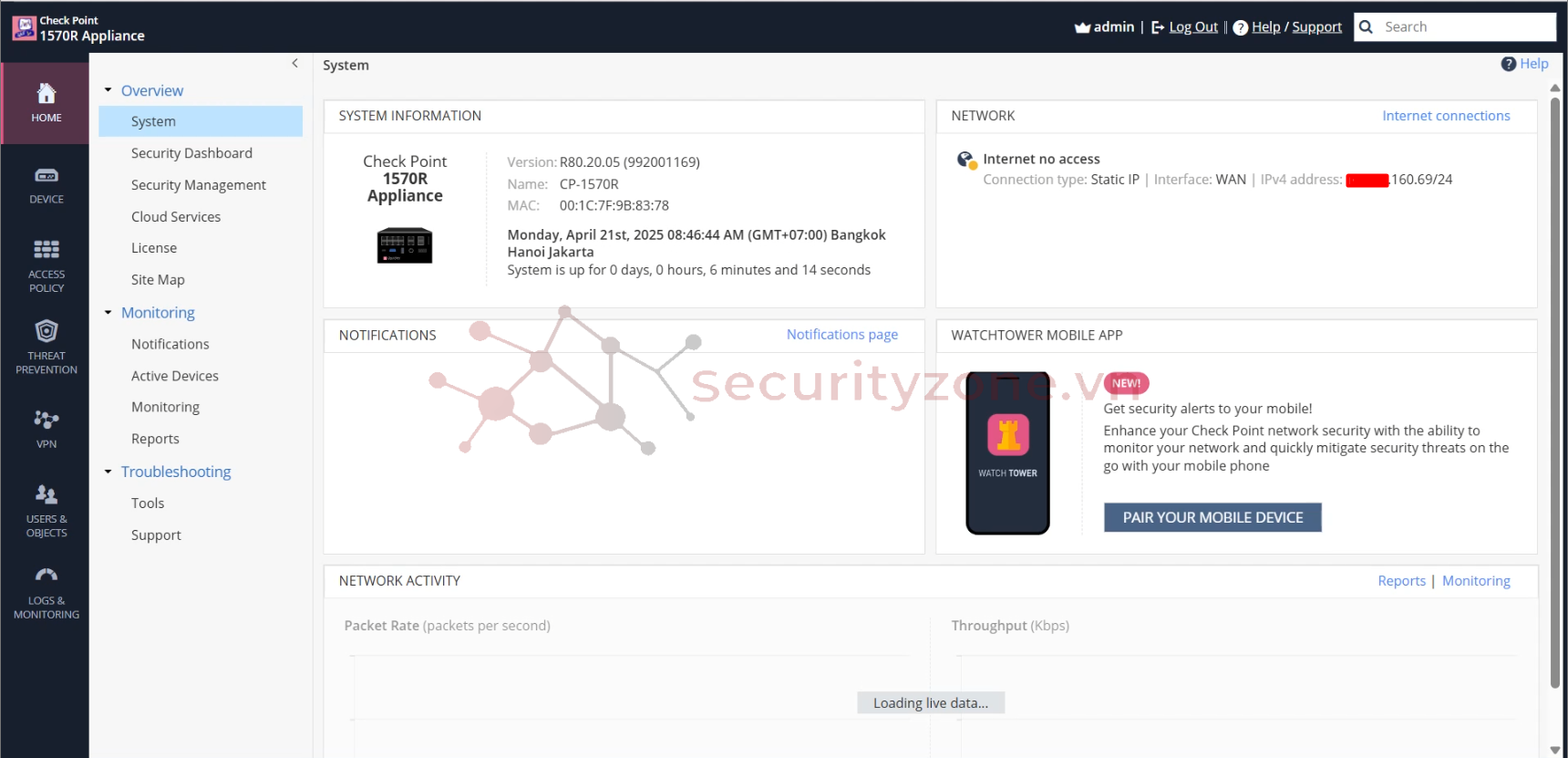The height and width of the screenshot is (758, 1568).
Task: Open the ACCESS POLICY section icon
Action: pyautogui.click(x=46, y=249)
